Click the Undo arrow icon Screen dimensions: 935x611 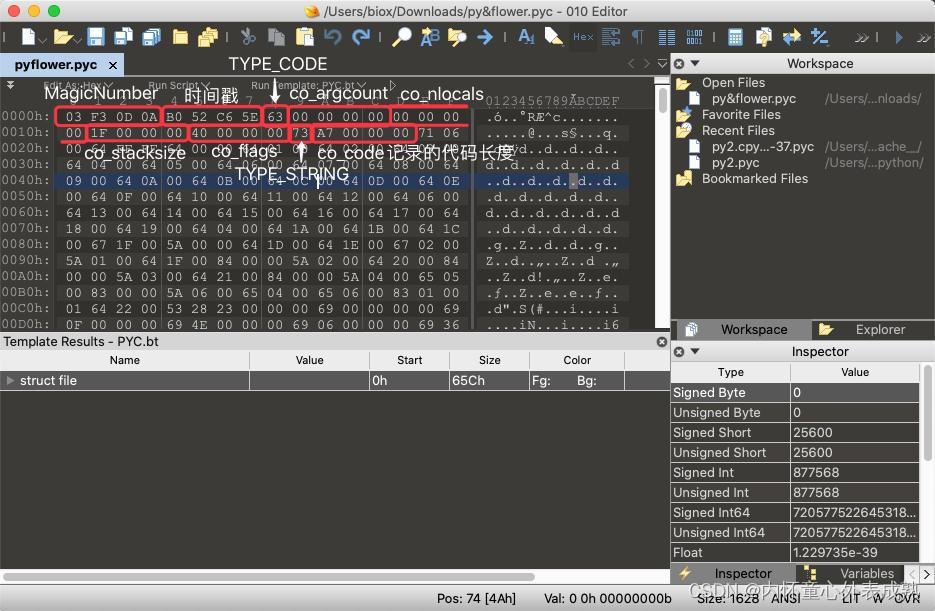click(x=333, y=37)
